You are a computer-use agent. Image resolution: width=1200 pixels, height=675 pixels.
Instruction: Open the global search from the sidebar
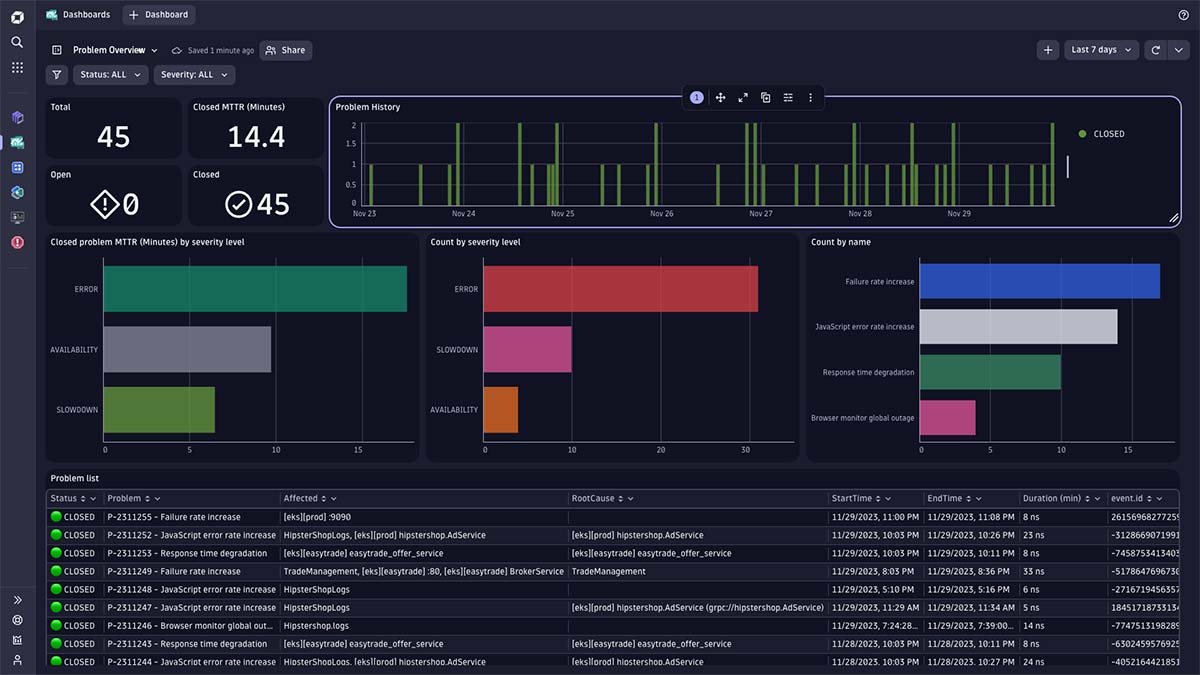(x=16, y=42)
